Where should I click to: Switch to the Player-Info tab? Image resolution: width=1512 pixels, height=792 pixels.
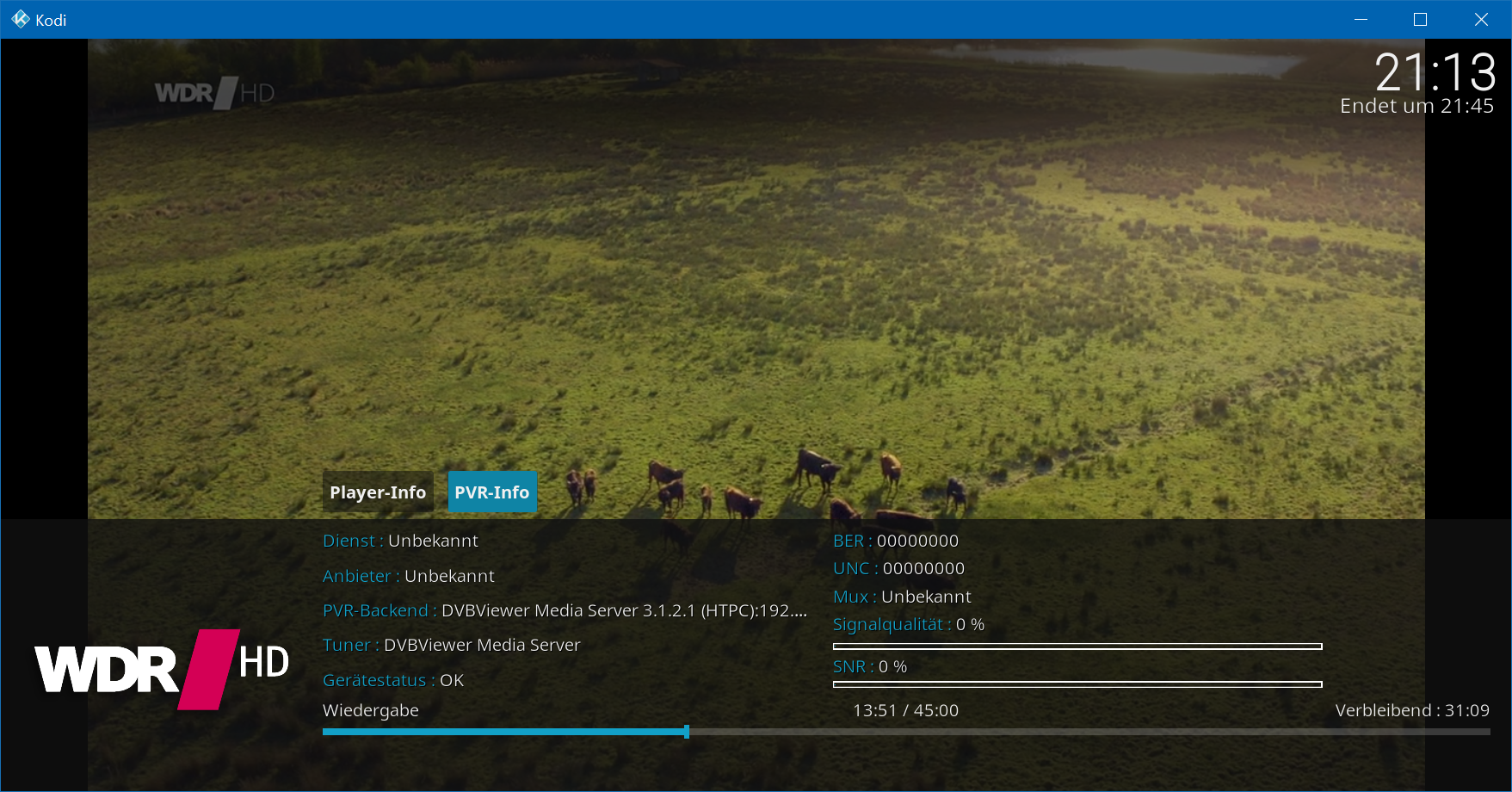[378, 492]
